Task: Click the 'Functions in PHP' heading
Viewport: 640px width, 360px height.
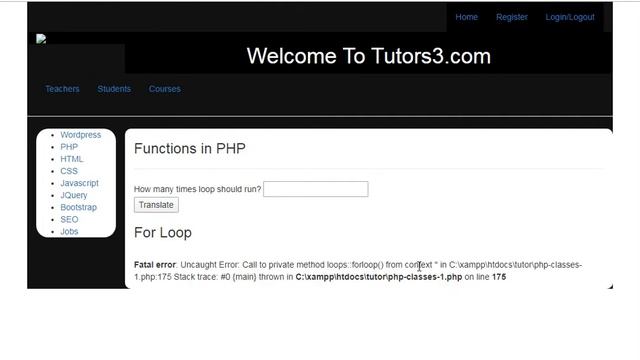Action: click(x=190, y=149)
